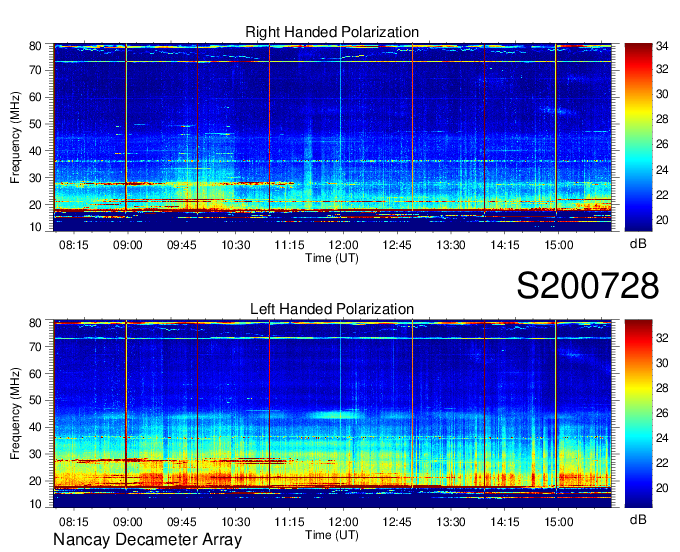
Task: Click the 08:15 tick under the lower plot
Action: (x=74, y=522)
